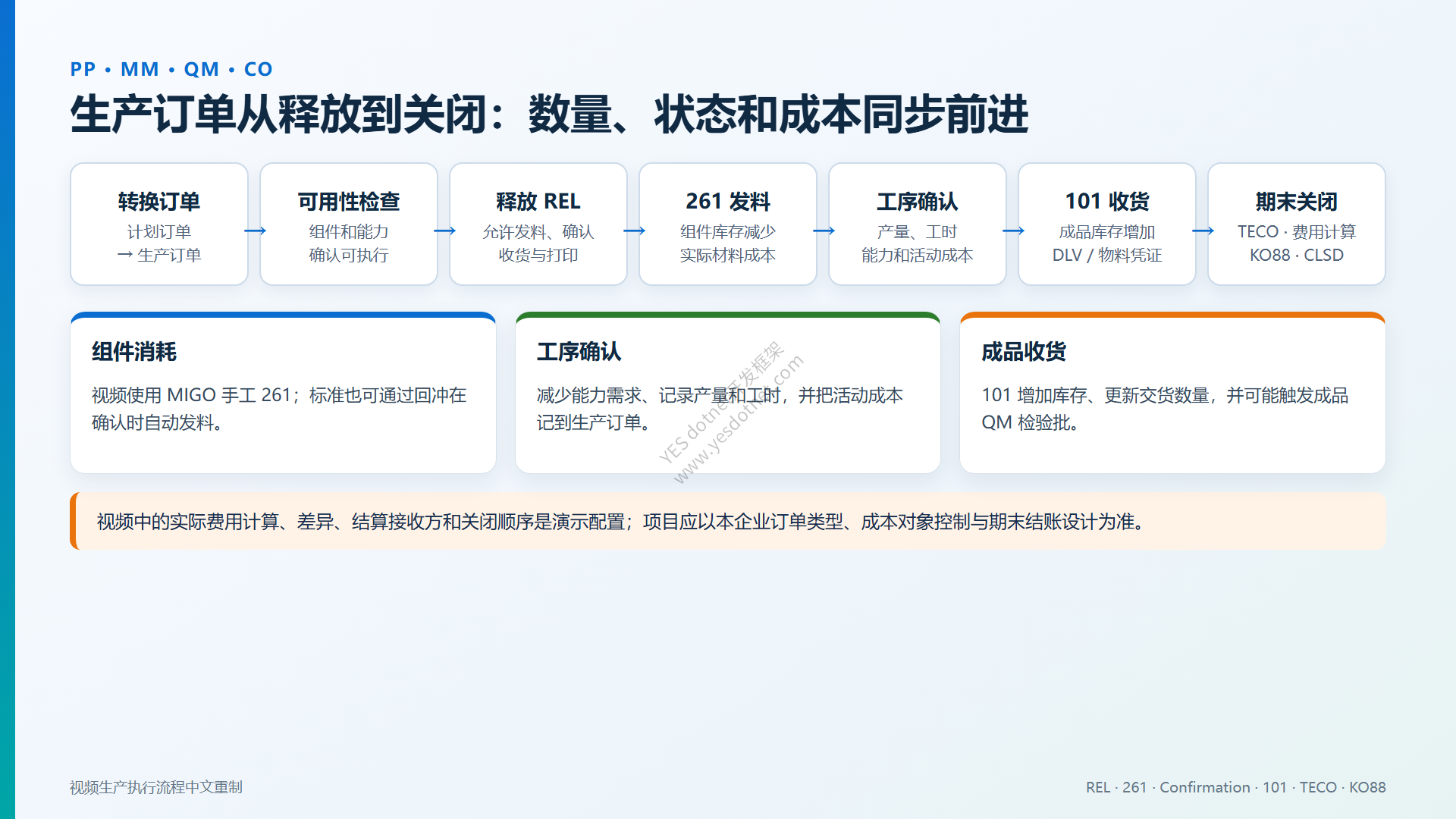Click arrow between 释放 REL and 261 发料
The image size is (1456, 819).
point(634,231)
